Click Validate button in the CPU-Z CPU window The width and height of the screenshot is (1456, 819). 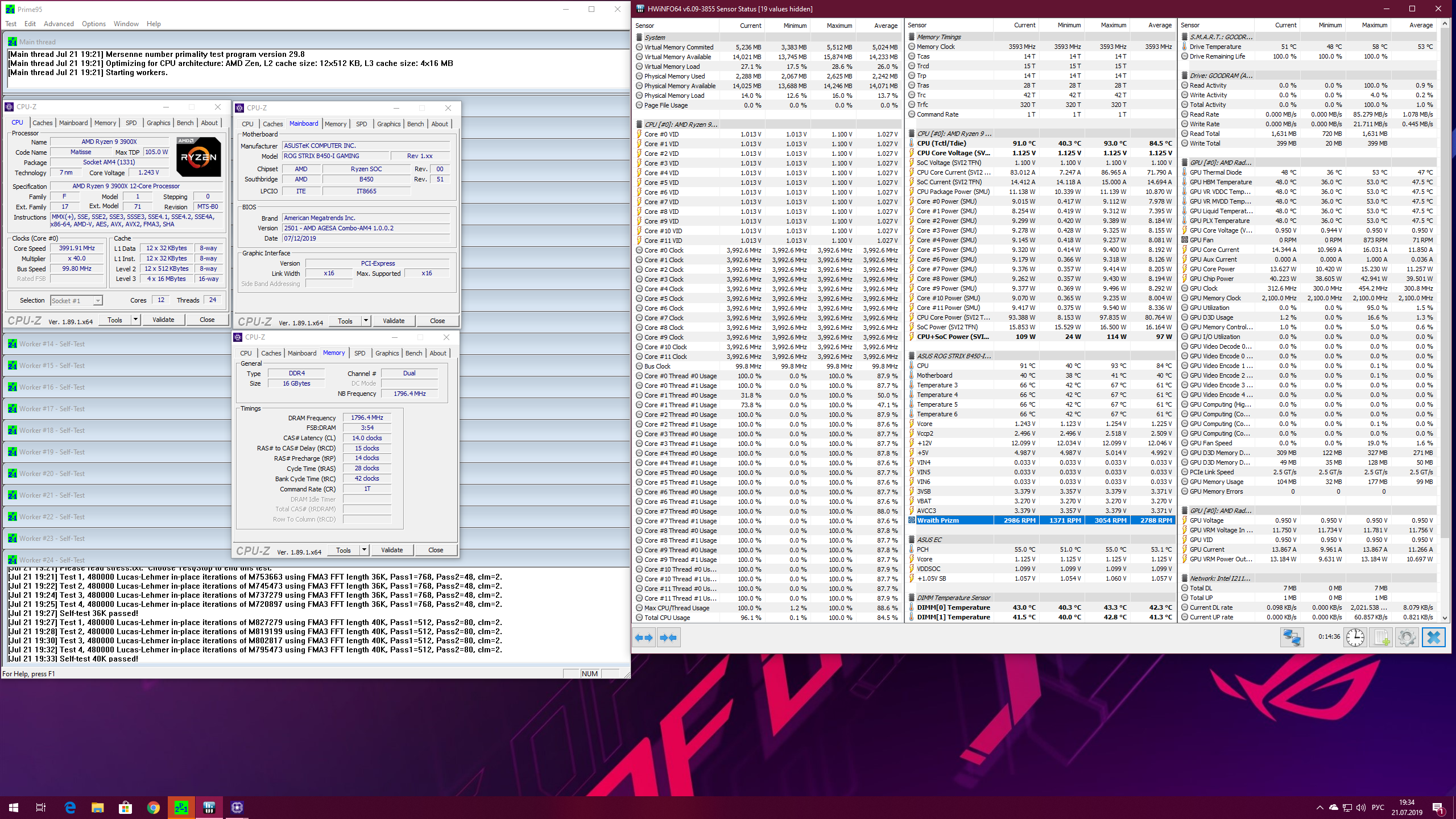pos(163,320)
